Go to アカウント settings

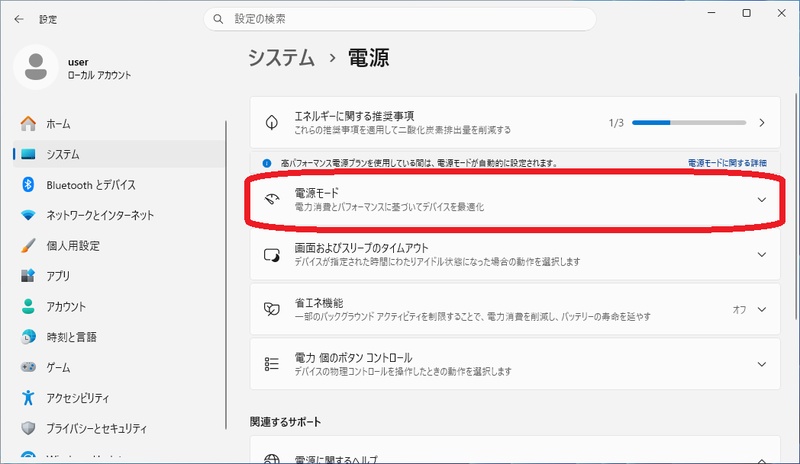(118, 306)
